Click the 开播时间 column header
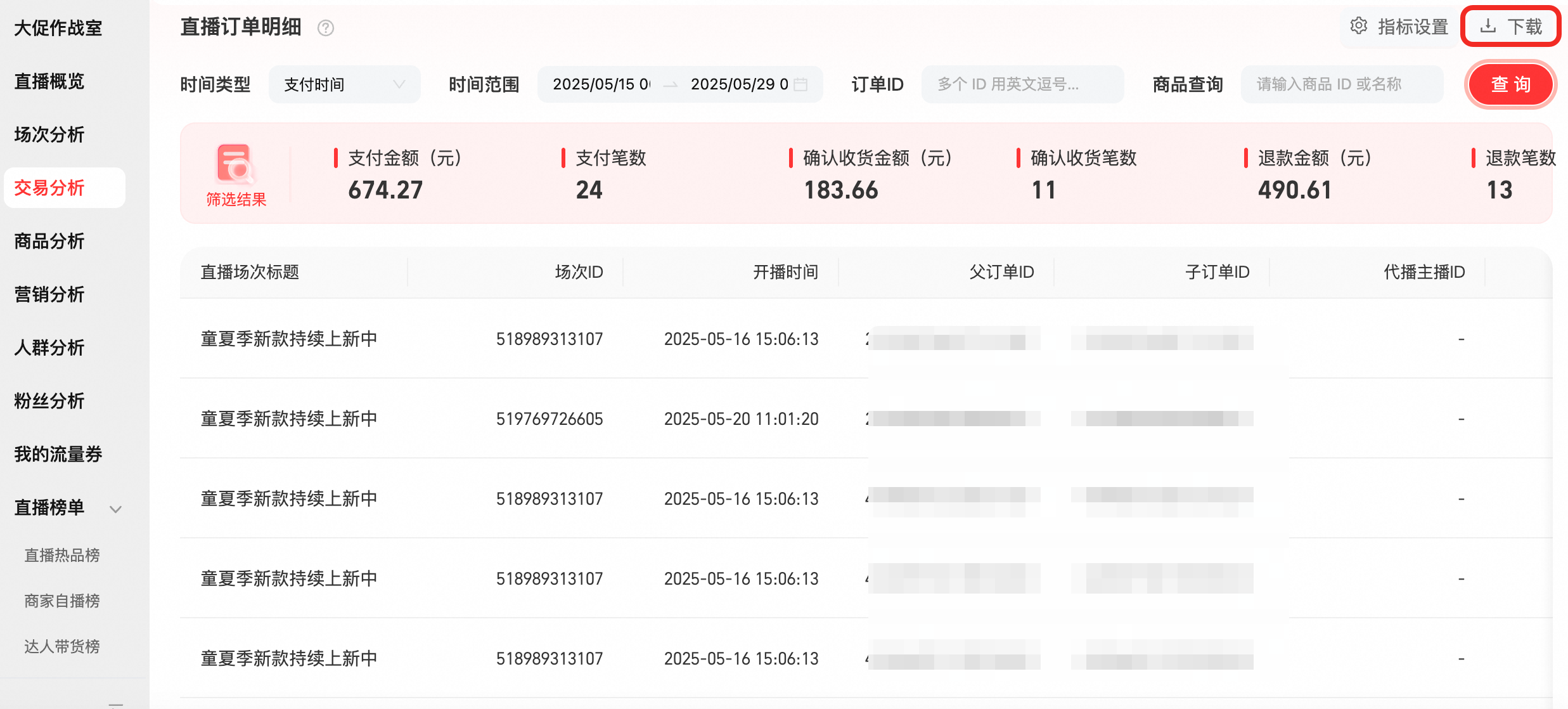Image resolution: width=1568 pixels, height=709 pixels. [786, 272]
